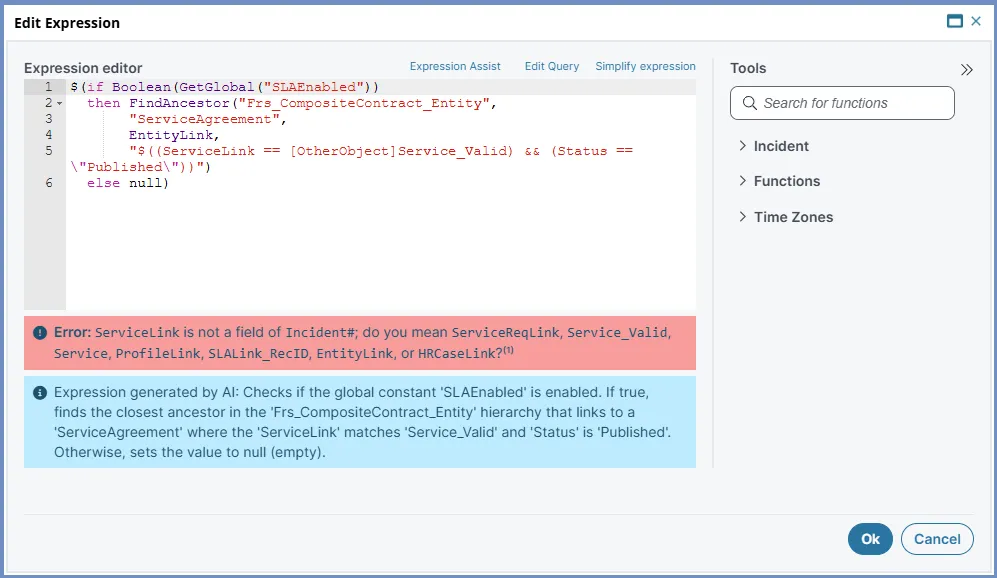Viewport: 997px width, 578px height.
Task: Click the else null line in editor
Action: click(x=128, y=183)
